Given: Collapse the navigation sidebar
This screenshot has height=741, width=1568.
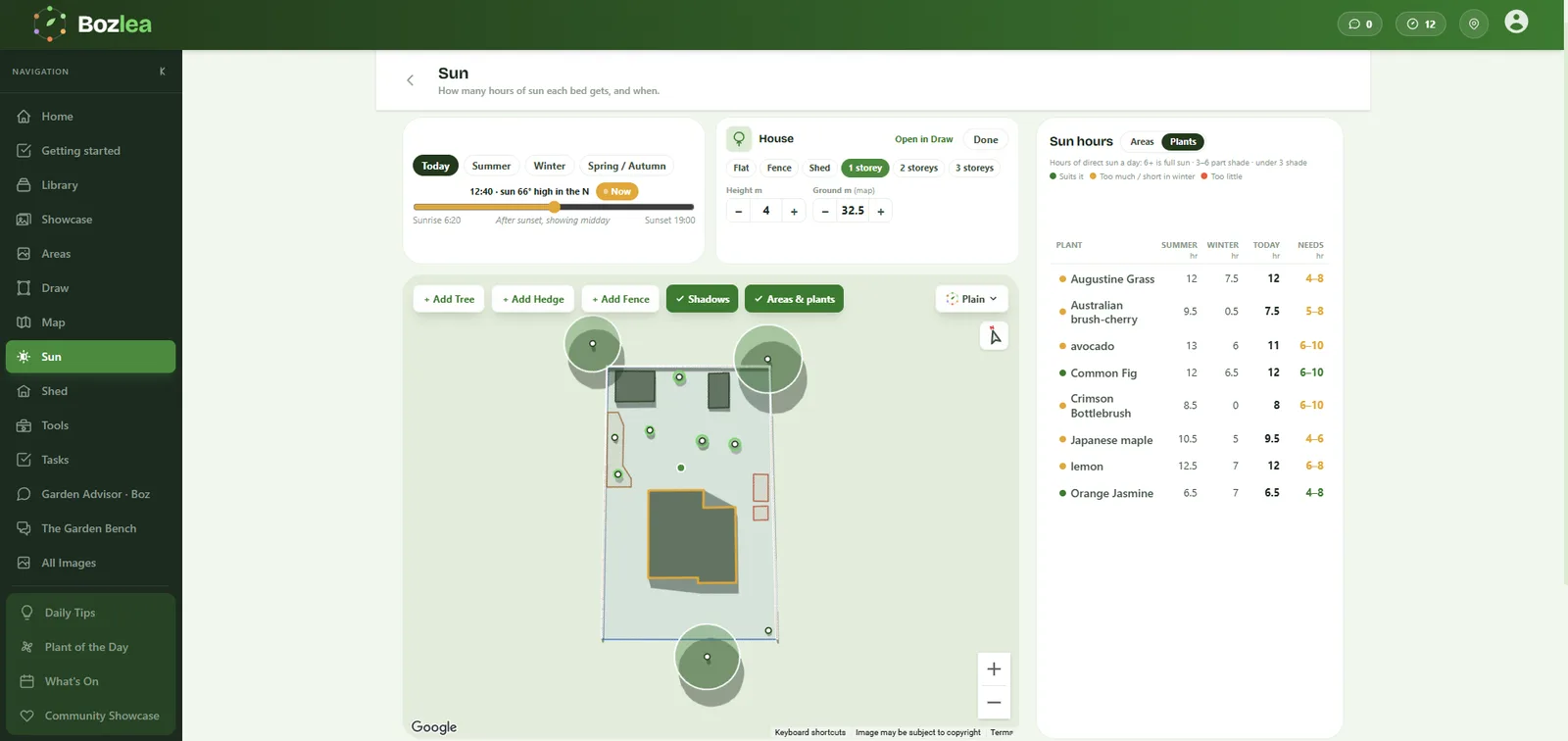Looking at the screenshot, I should [x=163, y=72].
